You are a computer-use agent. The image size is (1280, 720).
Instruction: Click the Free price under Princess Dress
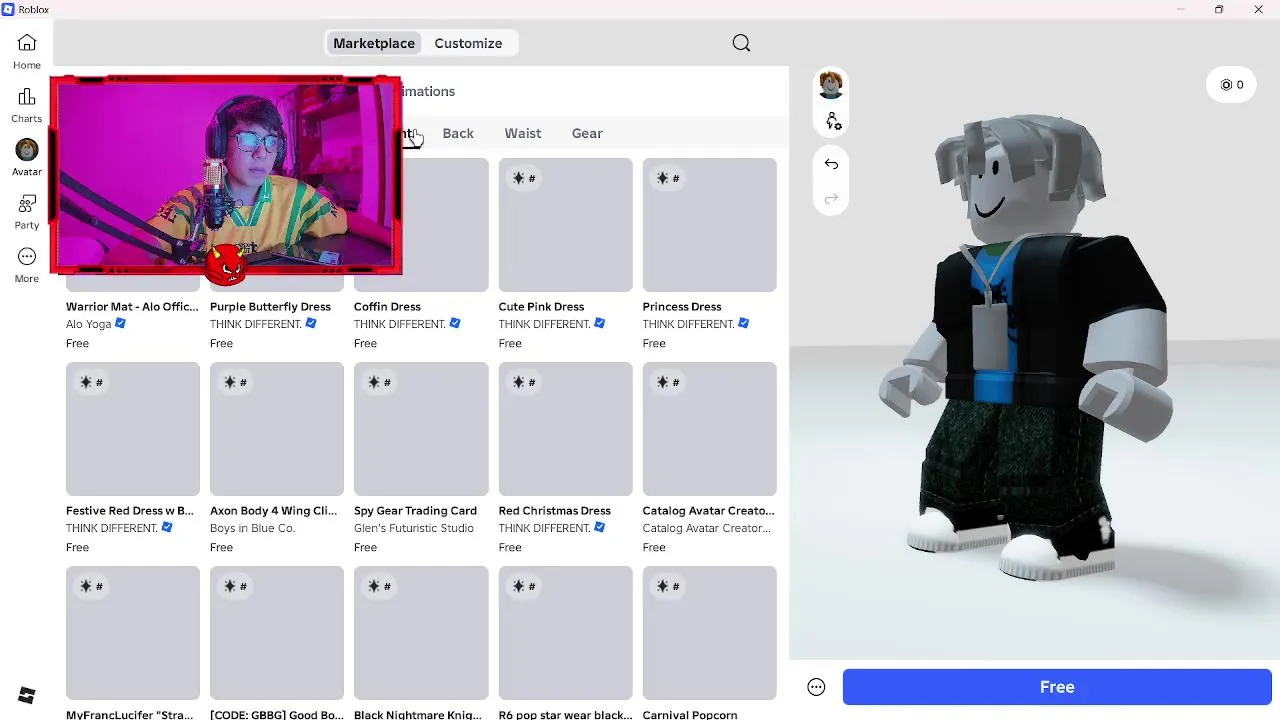coord(654,343)
